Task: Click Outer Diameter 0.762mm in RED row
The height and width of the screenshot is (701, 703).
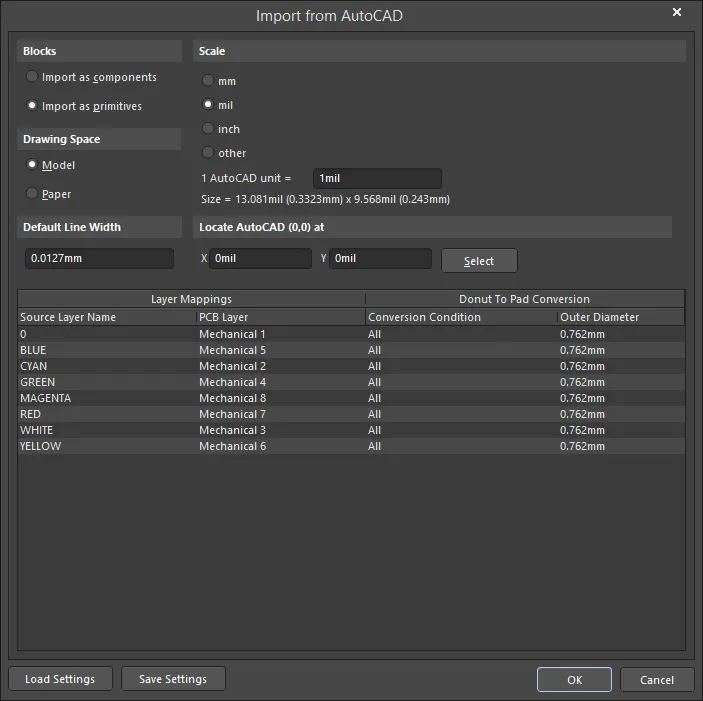Action: (x=621, y=414)
